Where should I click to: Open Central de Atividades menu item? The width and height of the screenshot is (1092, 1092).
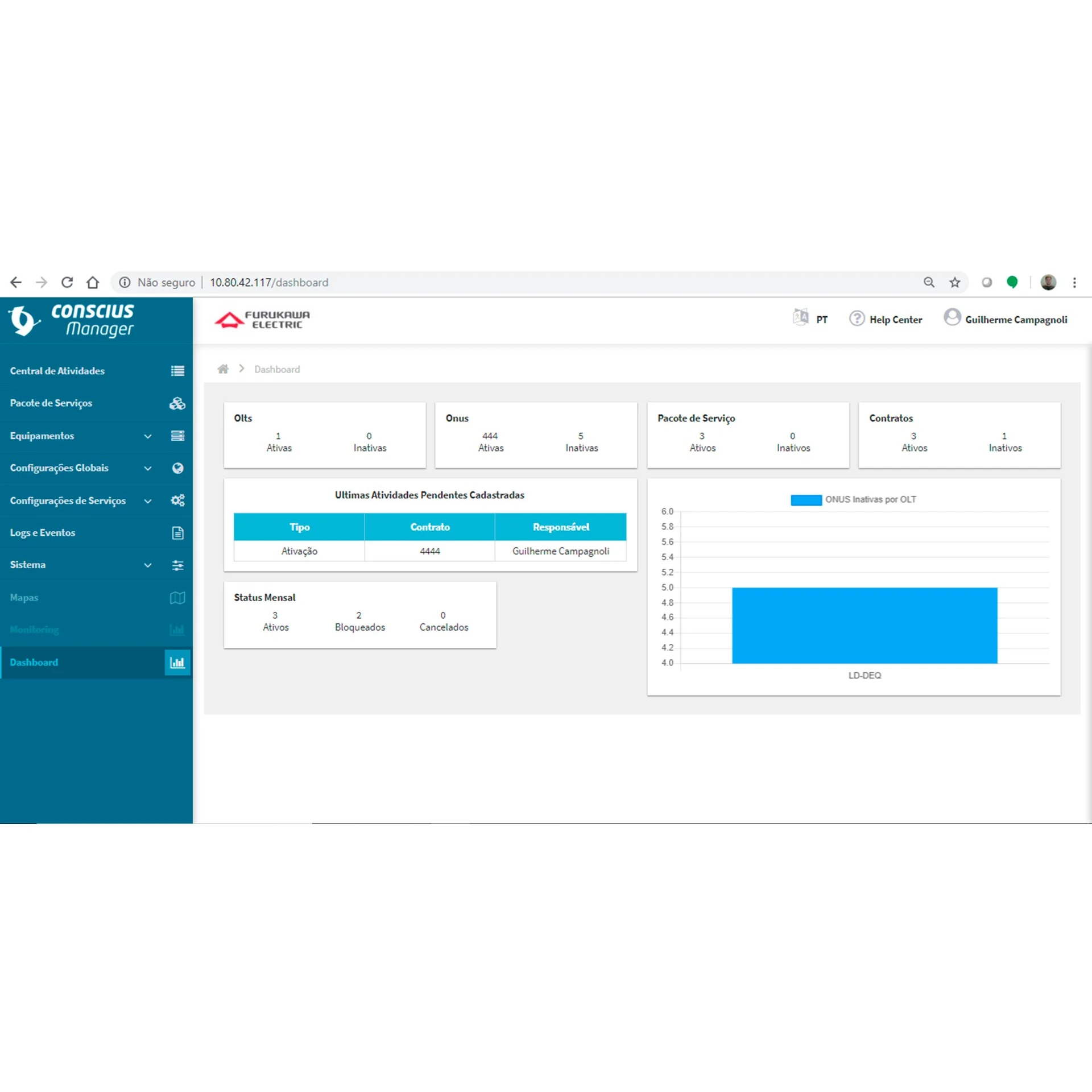[x=57, y=371]
